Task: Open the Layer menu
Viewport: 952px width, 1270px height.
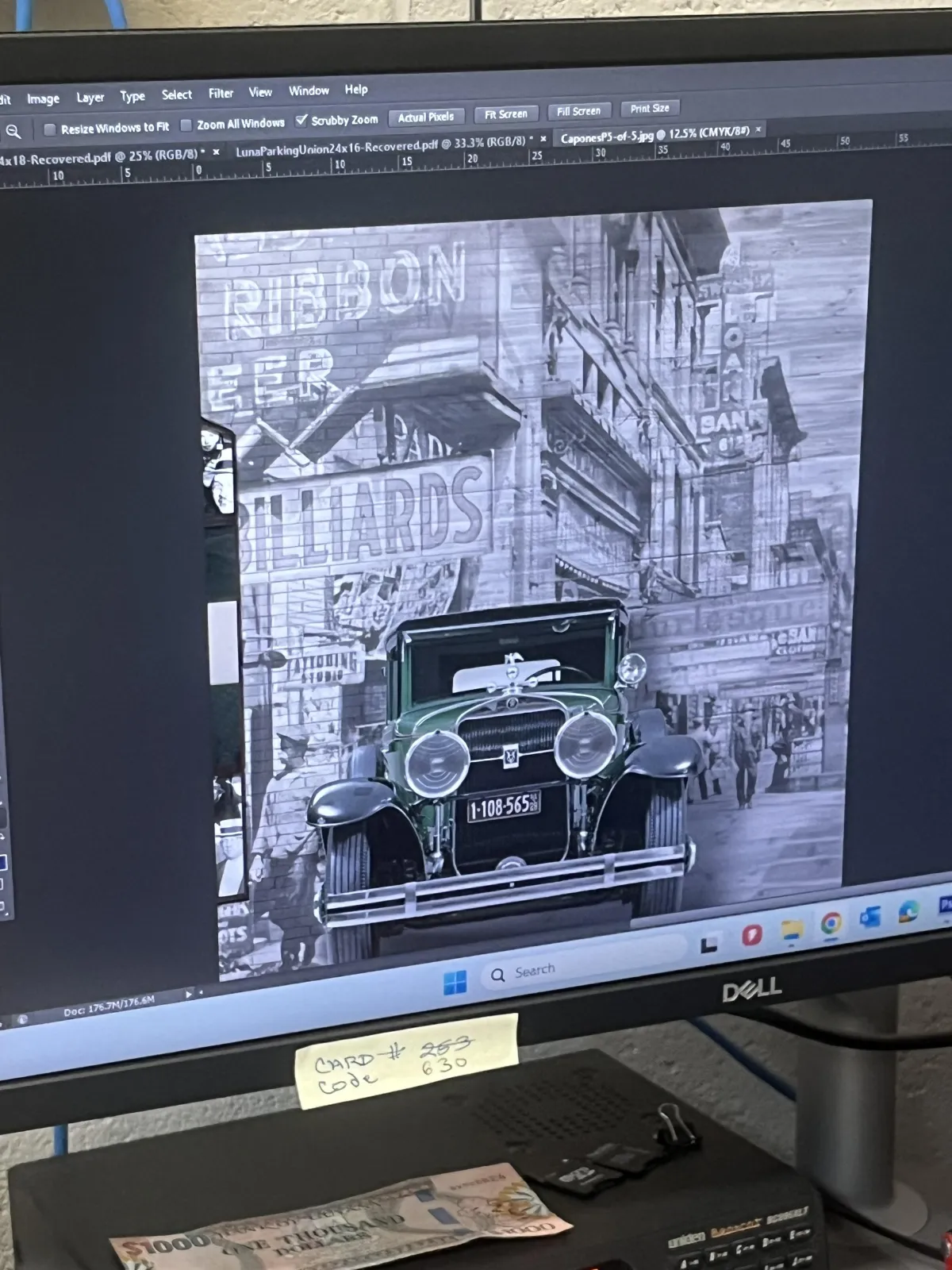Action: 90,98
